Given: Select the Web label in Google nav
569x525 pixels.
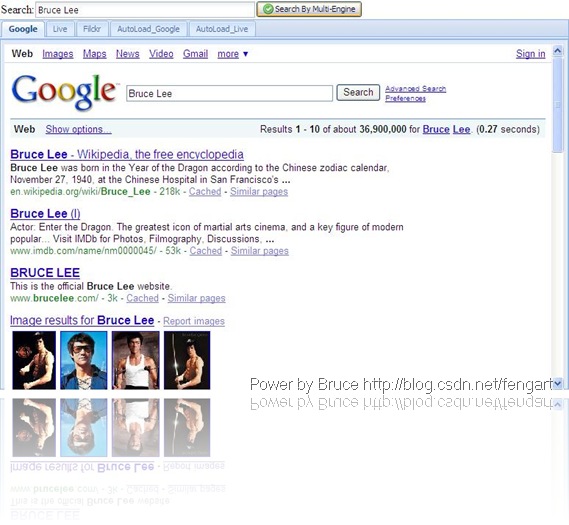Looking at the screenshot, I should click(22, 54).
